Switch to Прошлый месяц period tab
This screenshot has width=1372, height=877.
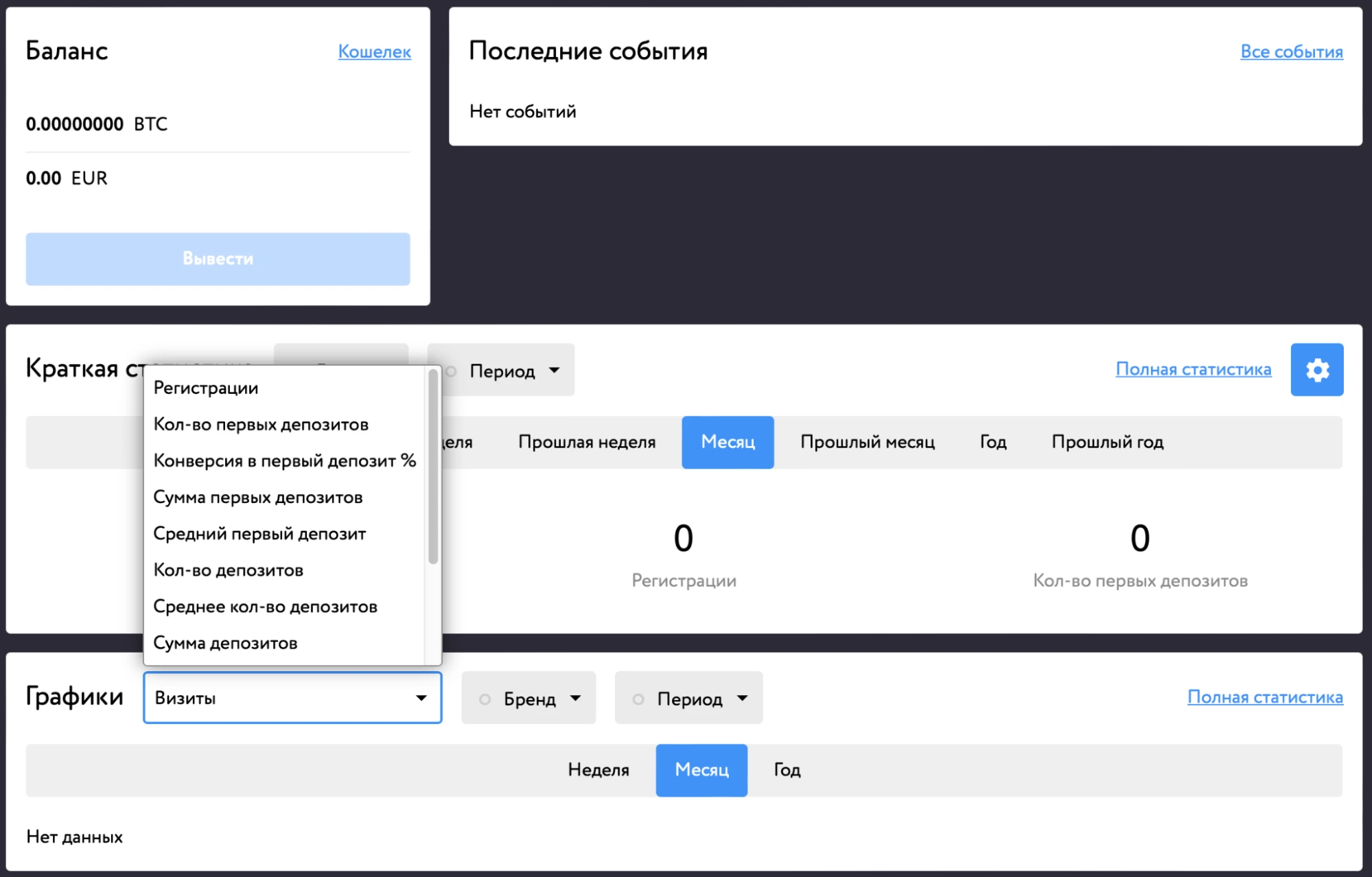(x=868, y=442)
